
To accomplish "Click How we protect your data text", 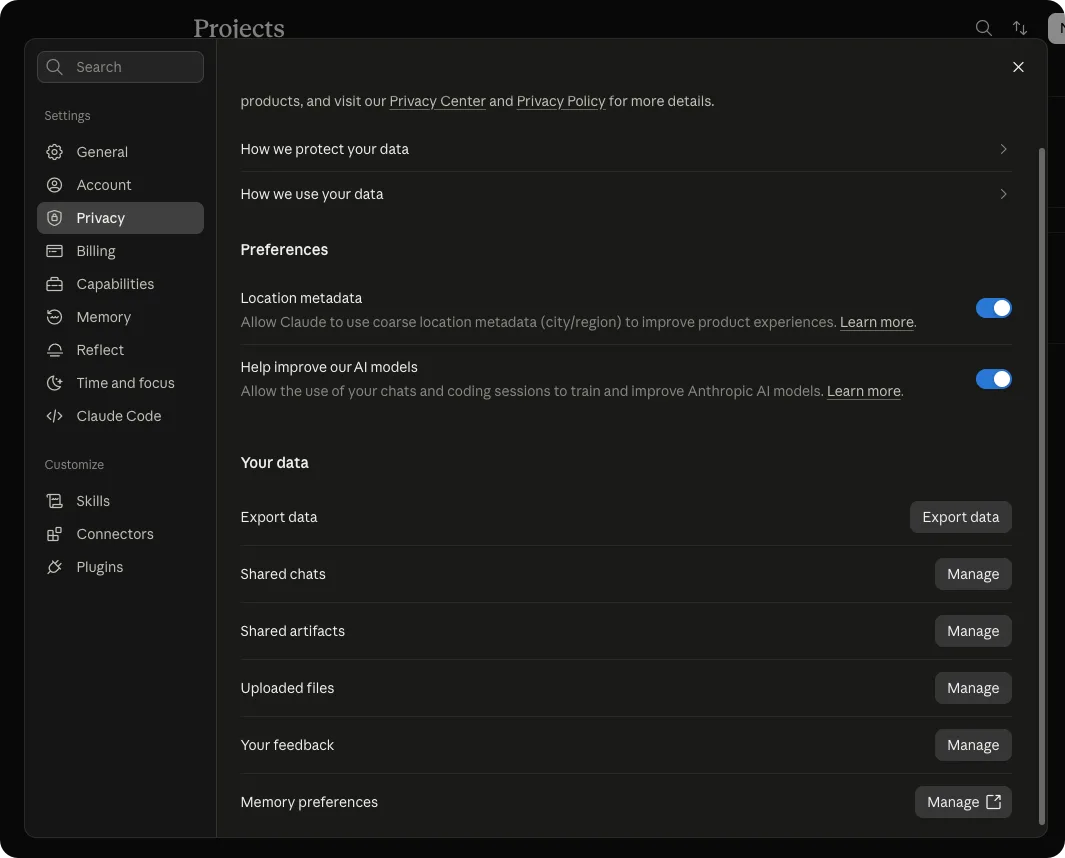I will pyautogui.click(x=325, y=149).
